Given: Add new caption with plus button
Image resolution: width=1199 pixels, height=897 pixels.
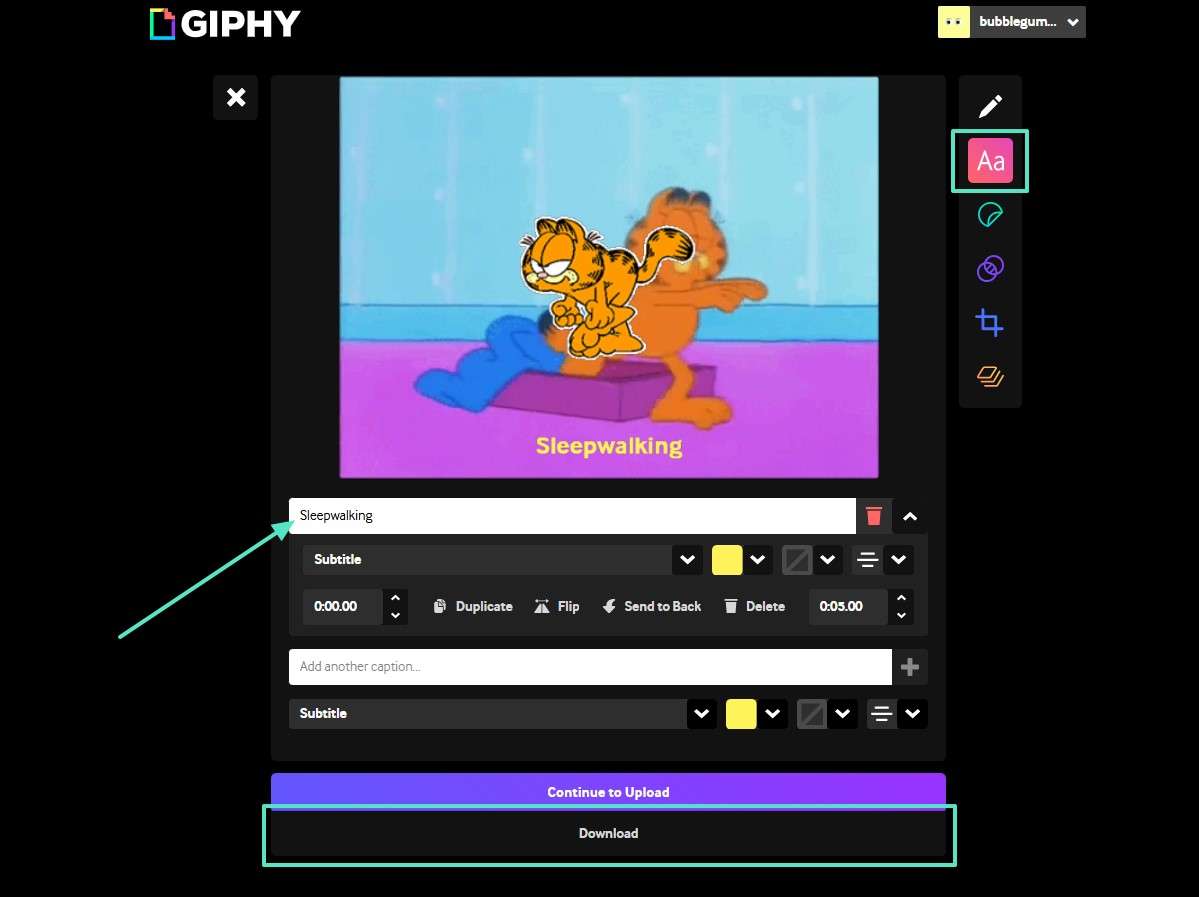Looking at the screenshot, I should click(910, 667).
